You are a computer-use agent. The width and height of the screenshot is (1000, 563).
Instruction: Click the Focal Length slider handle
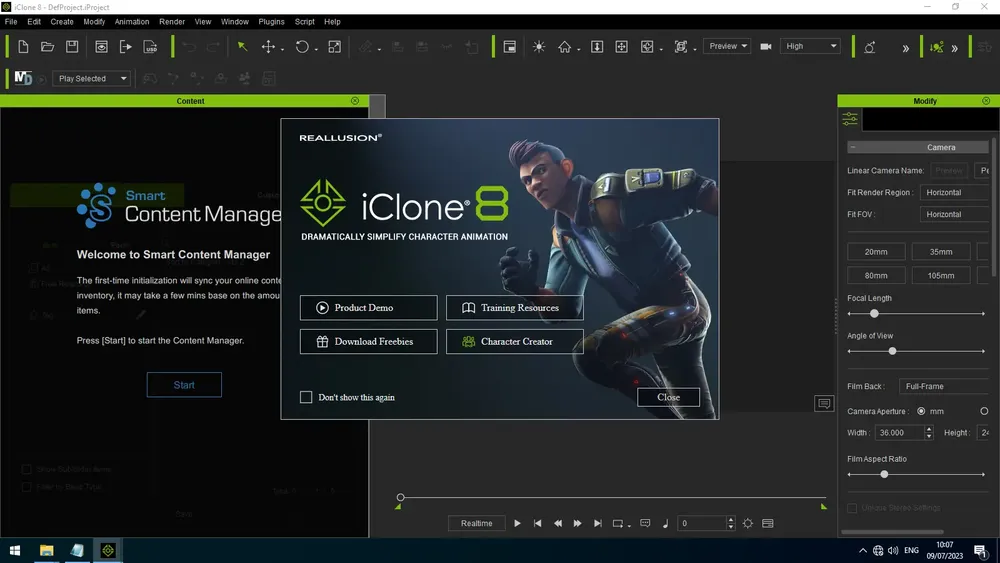tap(874, 314)
